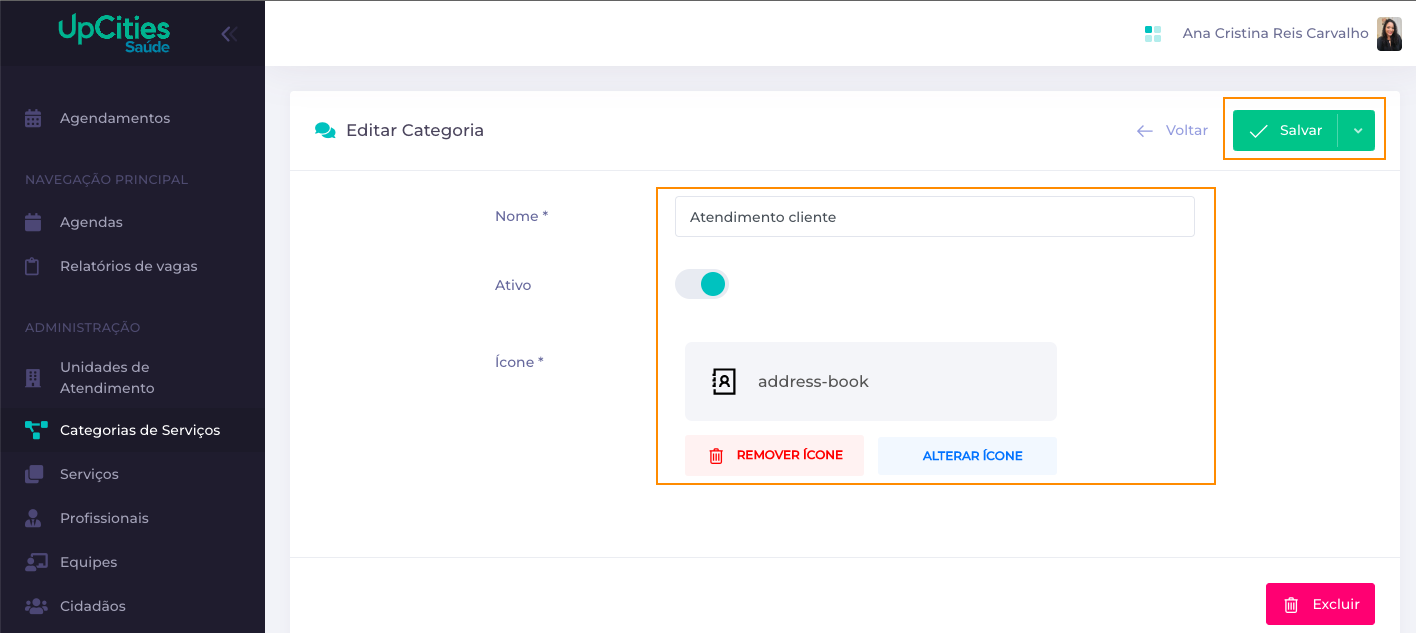Click the Serviços stacked-pages icon

pos(34,474)
